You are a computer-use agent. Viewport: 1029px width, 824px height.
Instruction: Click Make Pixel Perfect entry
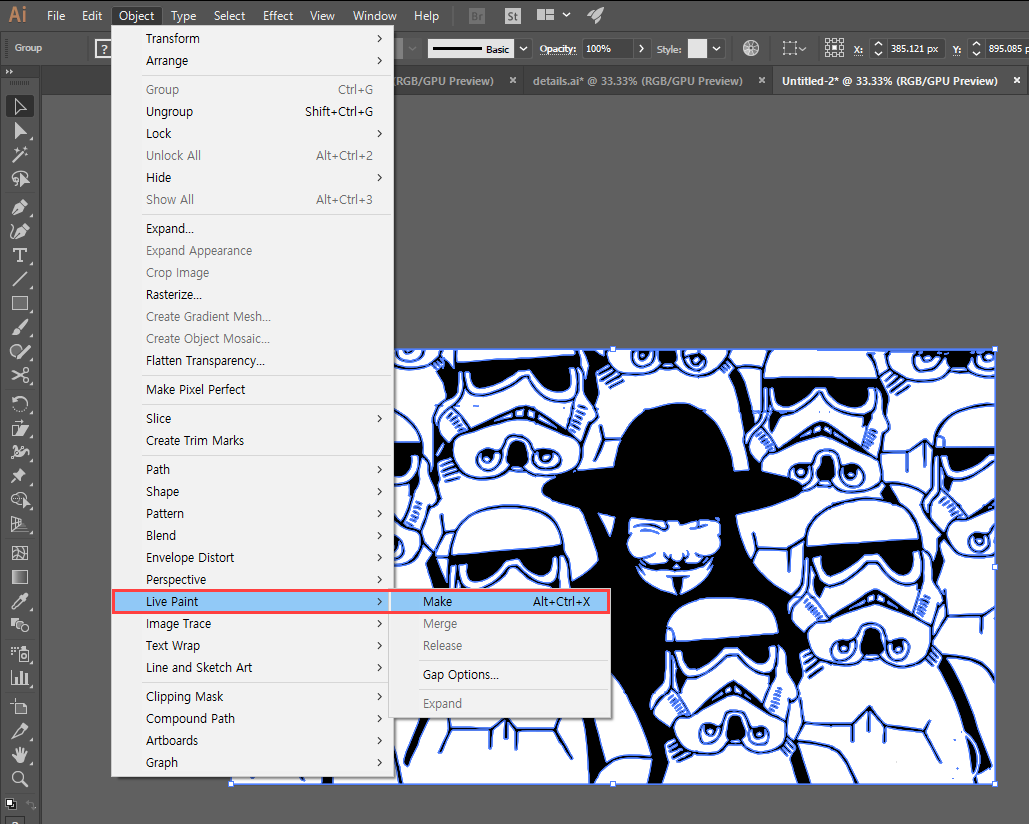pyautogui.click(x=252, y=390)
